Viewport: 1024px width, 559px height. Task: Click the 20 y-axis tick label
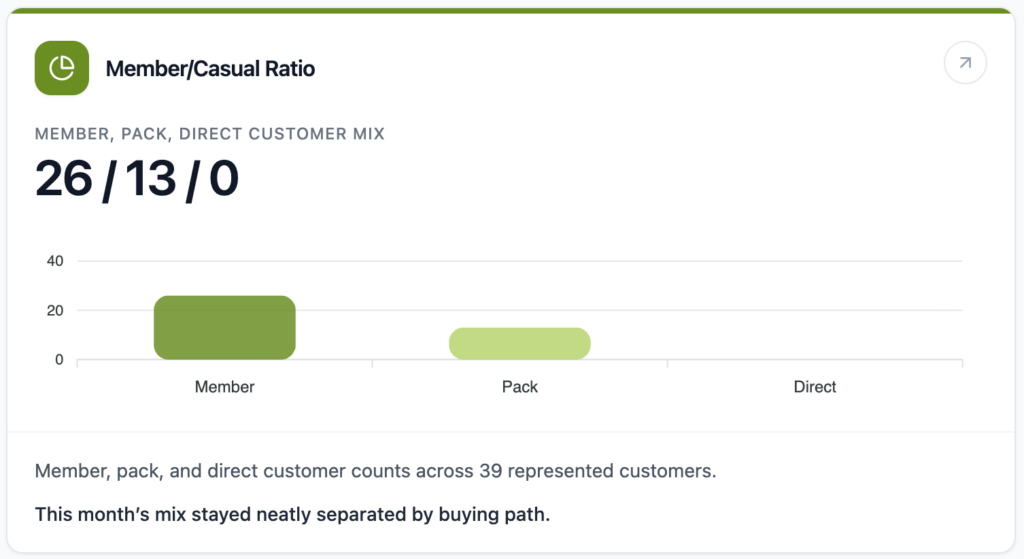pyautogui.click(x=55, y=310)
